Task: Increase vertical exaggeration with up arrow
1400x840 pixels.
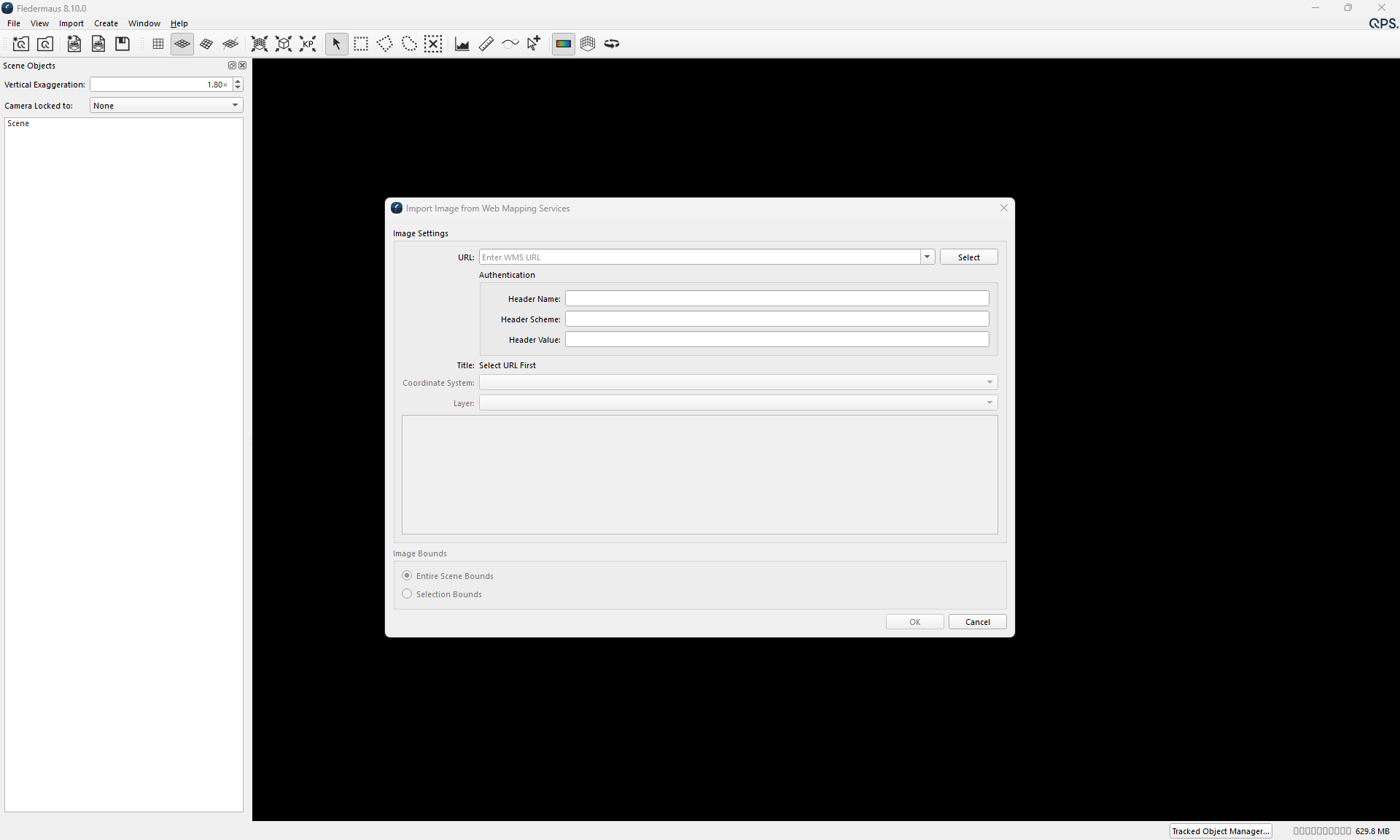Action: tap(238, 82)
